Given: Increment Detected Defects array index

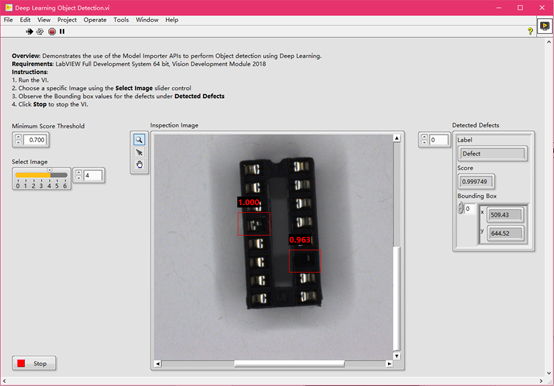Looking at the screenshot, I should (x=424, y=137).
